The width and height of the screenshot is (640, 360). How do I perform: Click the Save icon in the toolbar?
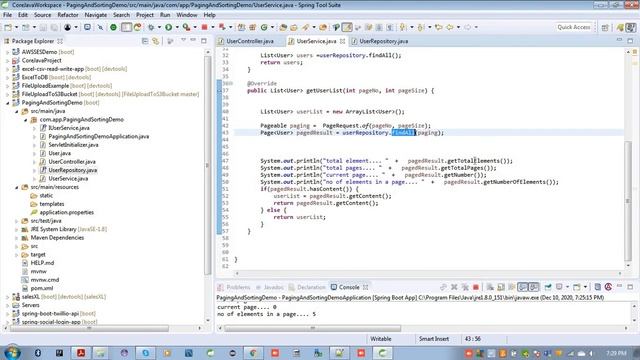[44, 27]
